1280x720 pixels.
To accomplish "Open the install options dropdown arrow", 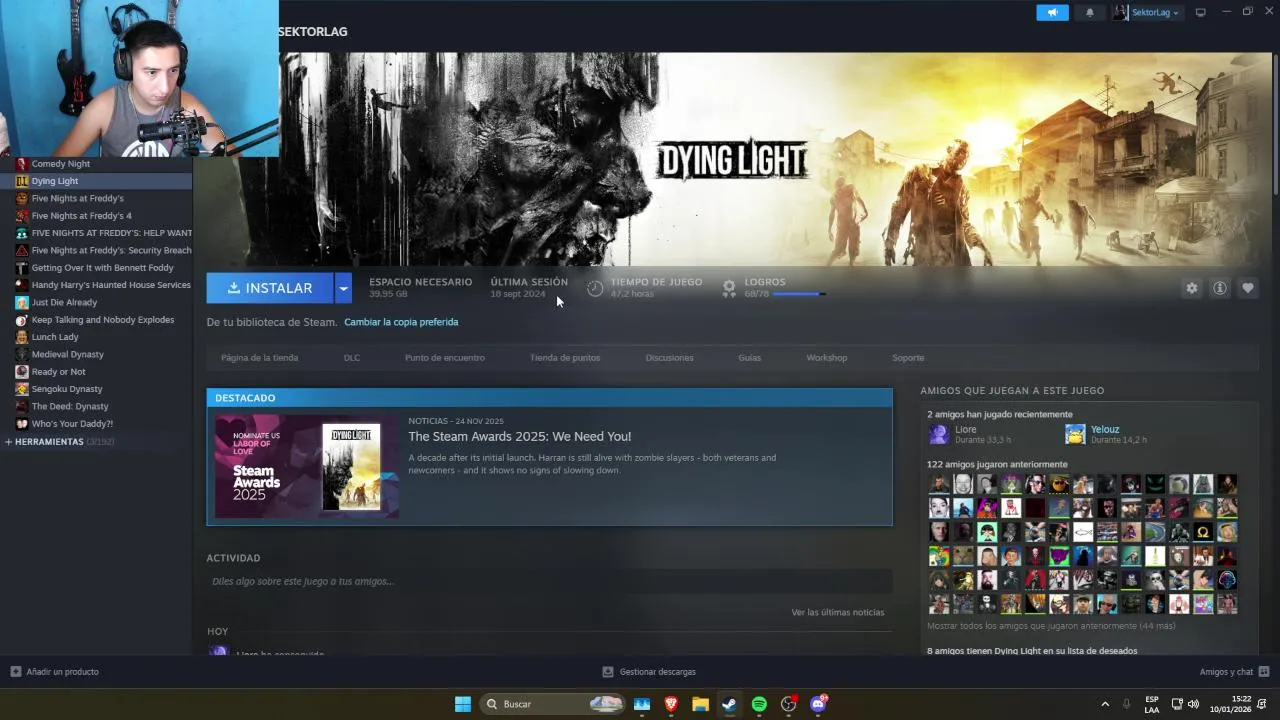I will [x=343, y=288].
